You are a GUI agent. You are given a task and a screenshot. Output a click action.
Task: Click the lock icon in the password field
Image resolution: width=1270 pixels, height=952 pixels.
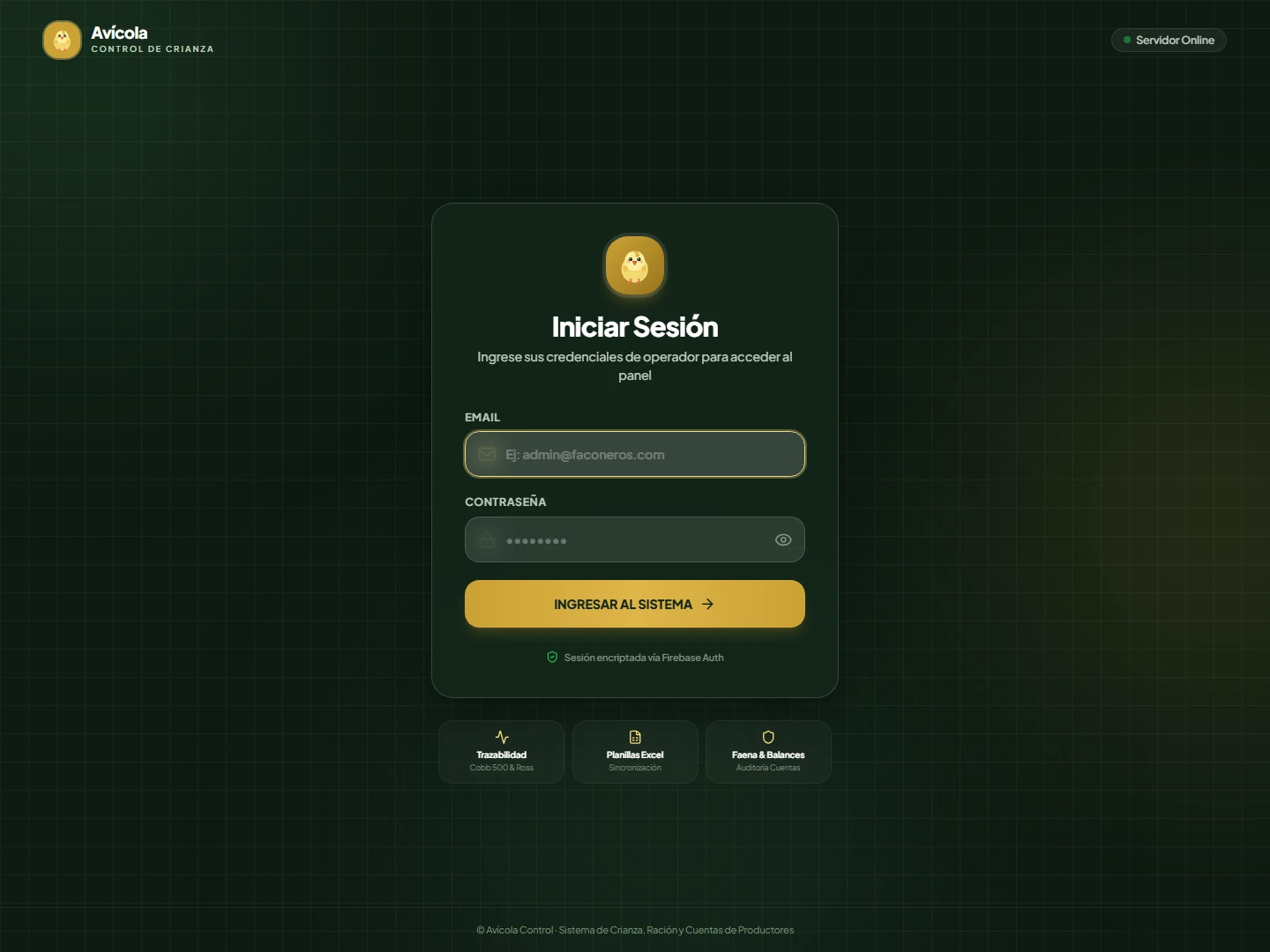coord(487,539)
